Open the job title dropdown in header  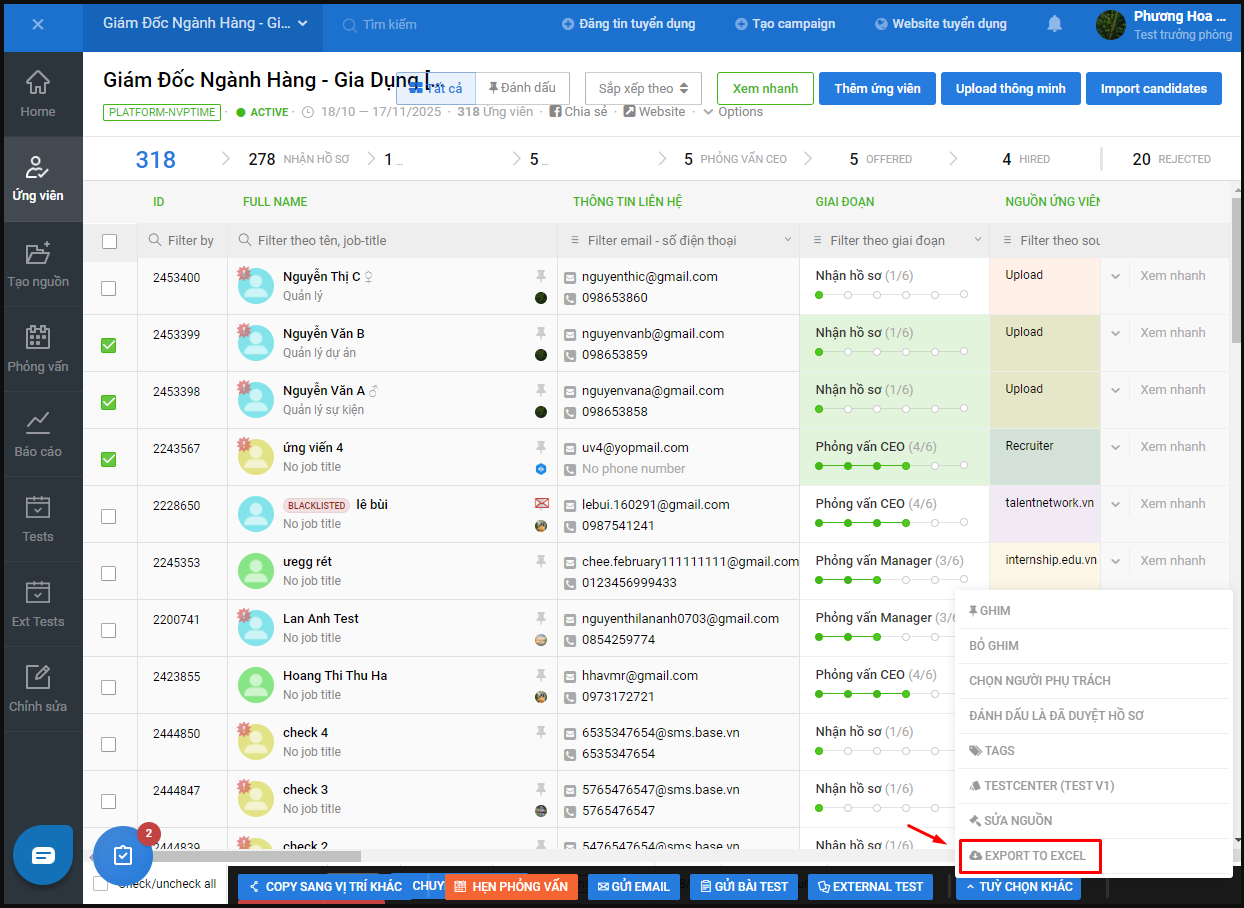coord(205,23)
